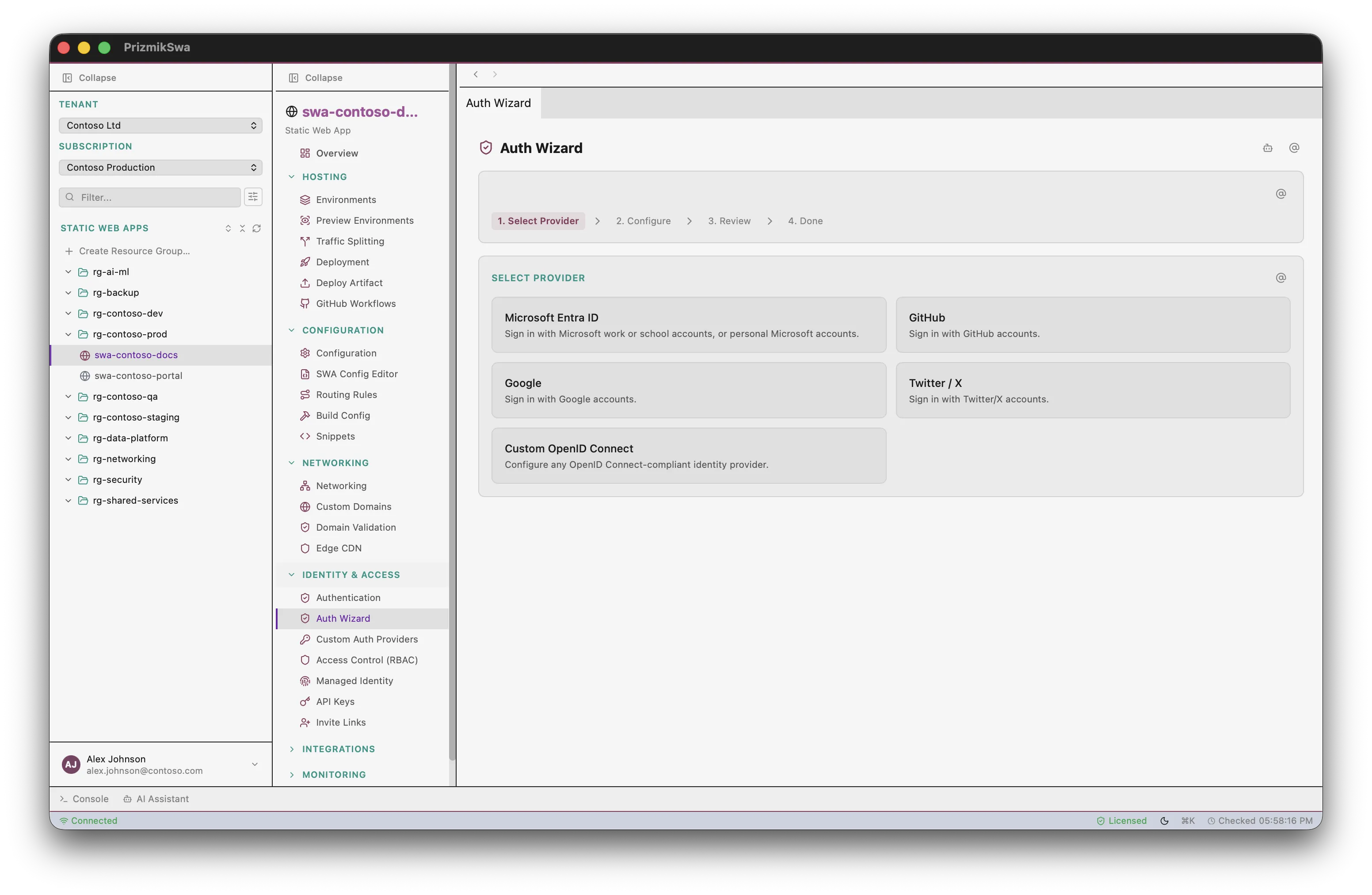The height and width of the screenshot is (895, 1372).
Task: Click the filter options icon beside Filter field
Action: click(x=252, y=197)
